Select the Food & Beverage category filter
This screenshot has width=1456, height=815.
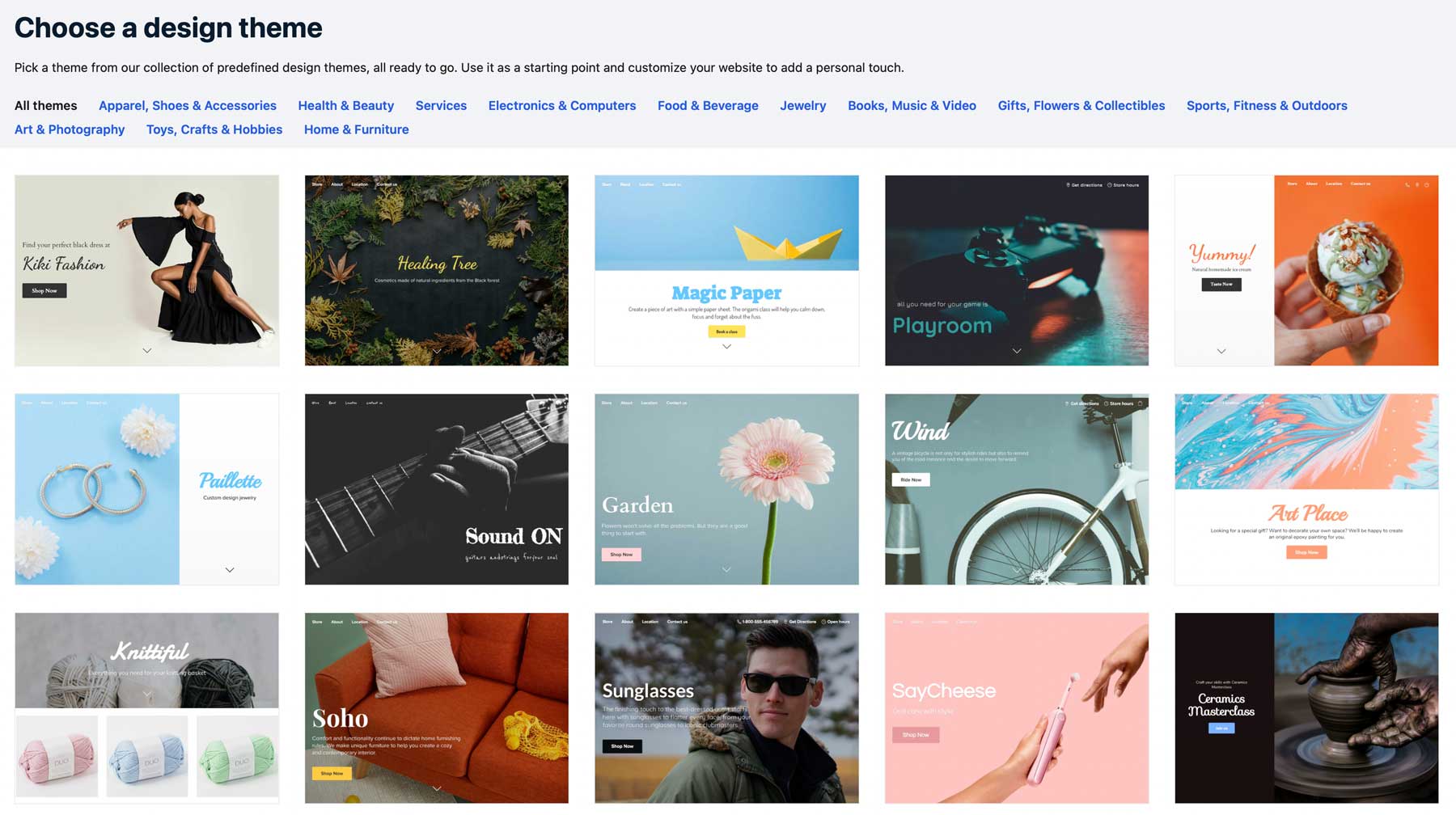point(708,105)
